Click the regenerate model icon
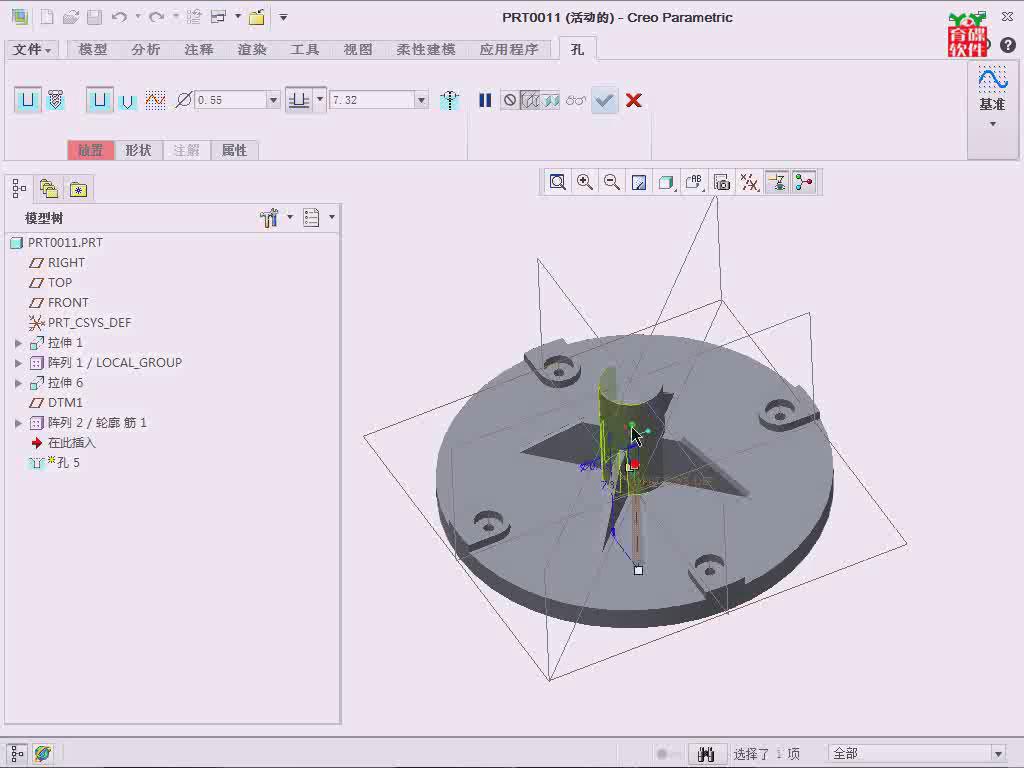 tap(193, 17)
